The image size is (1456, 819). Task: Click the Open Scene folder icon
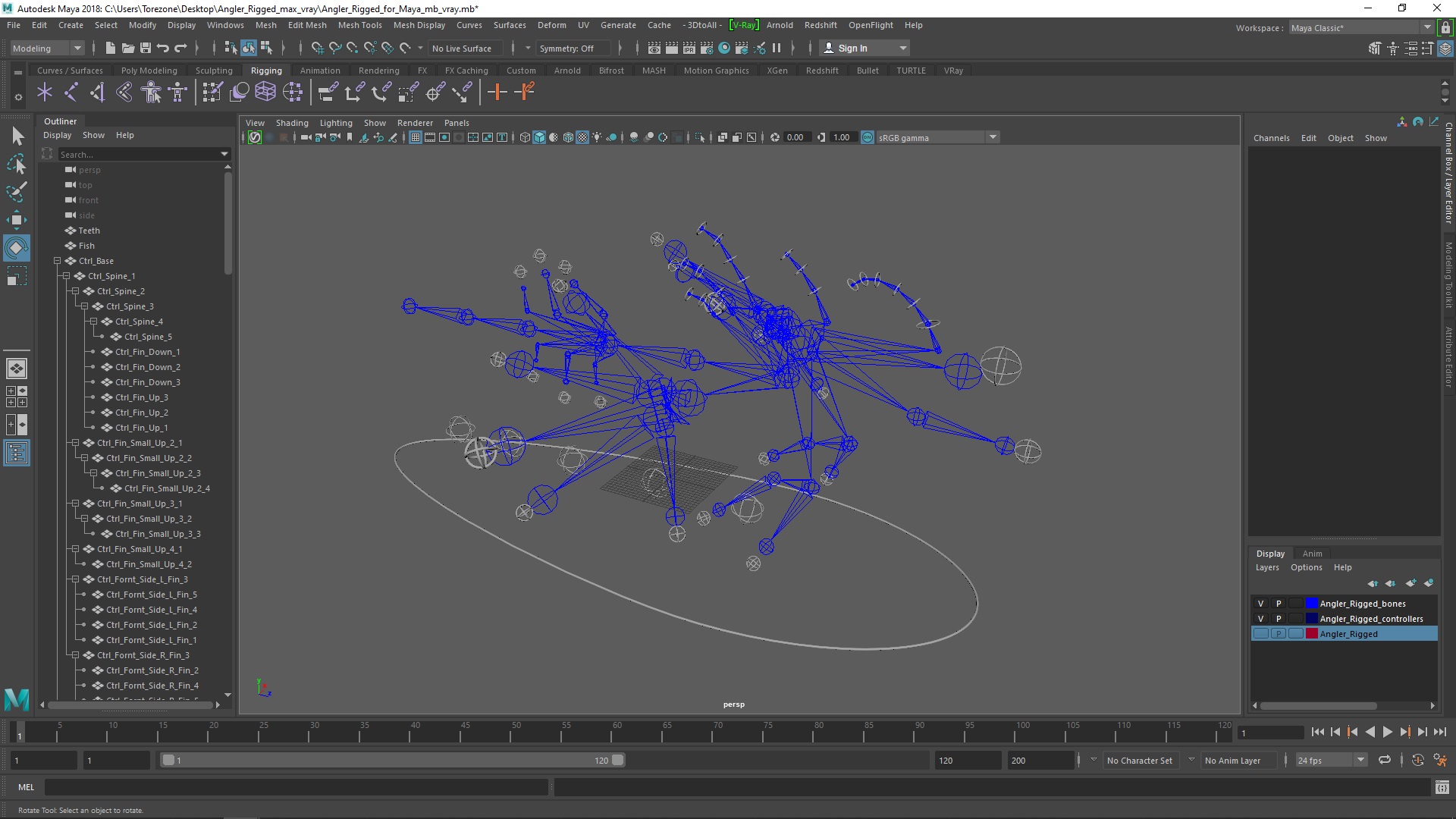128,48
